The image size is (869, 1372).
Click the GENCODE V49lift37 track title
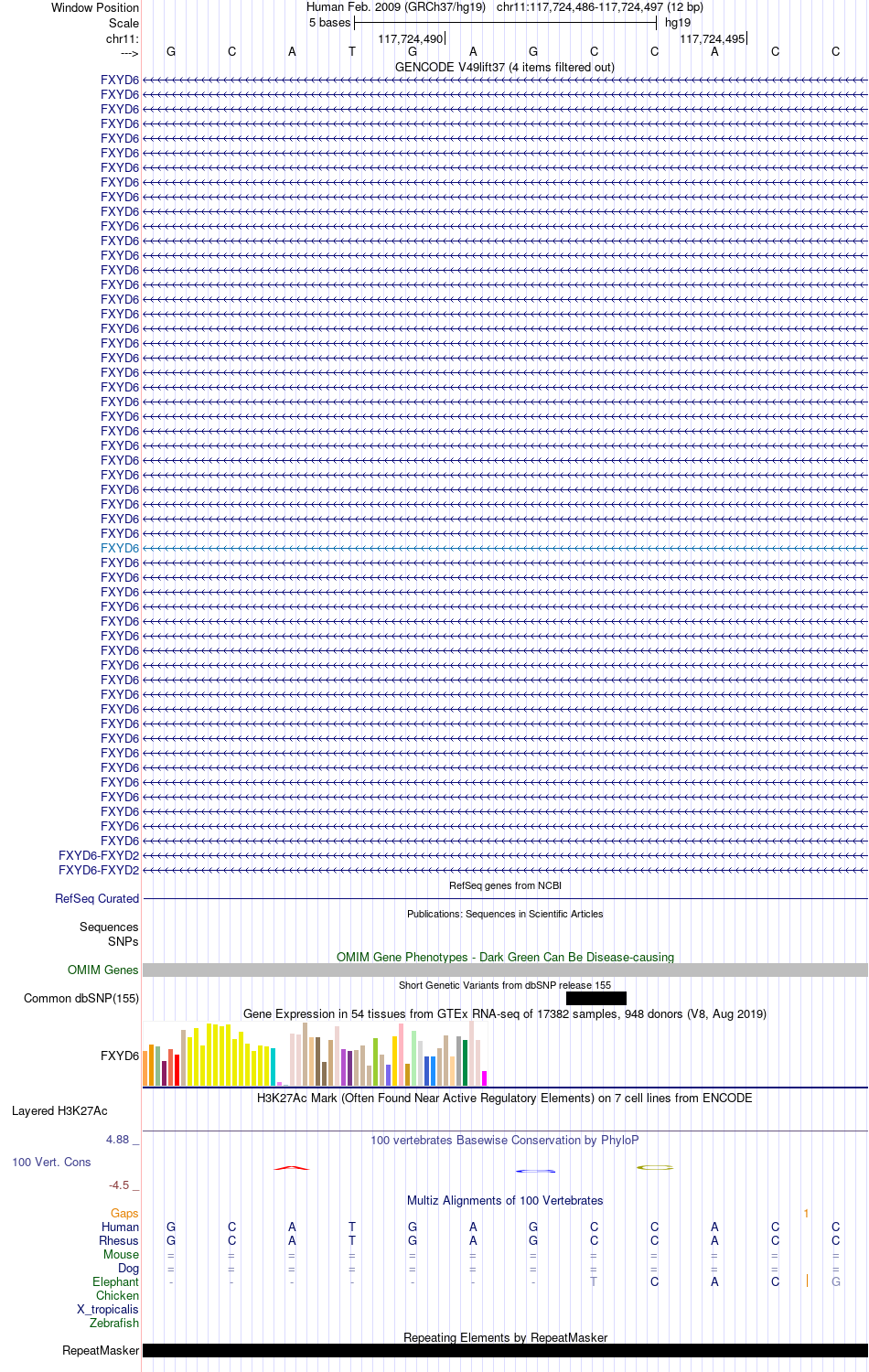tap(505, 67)
